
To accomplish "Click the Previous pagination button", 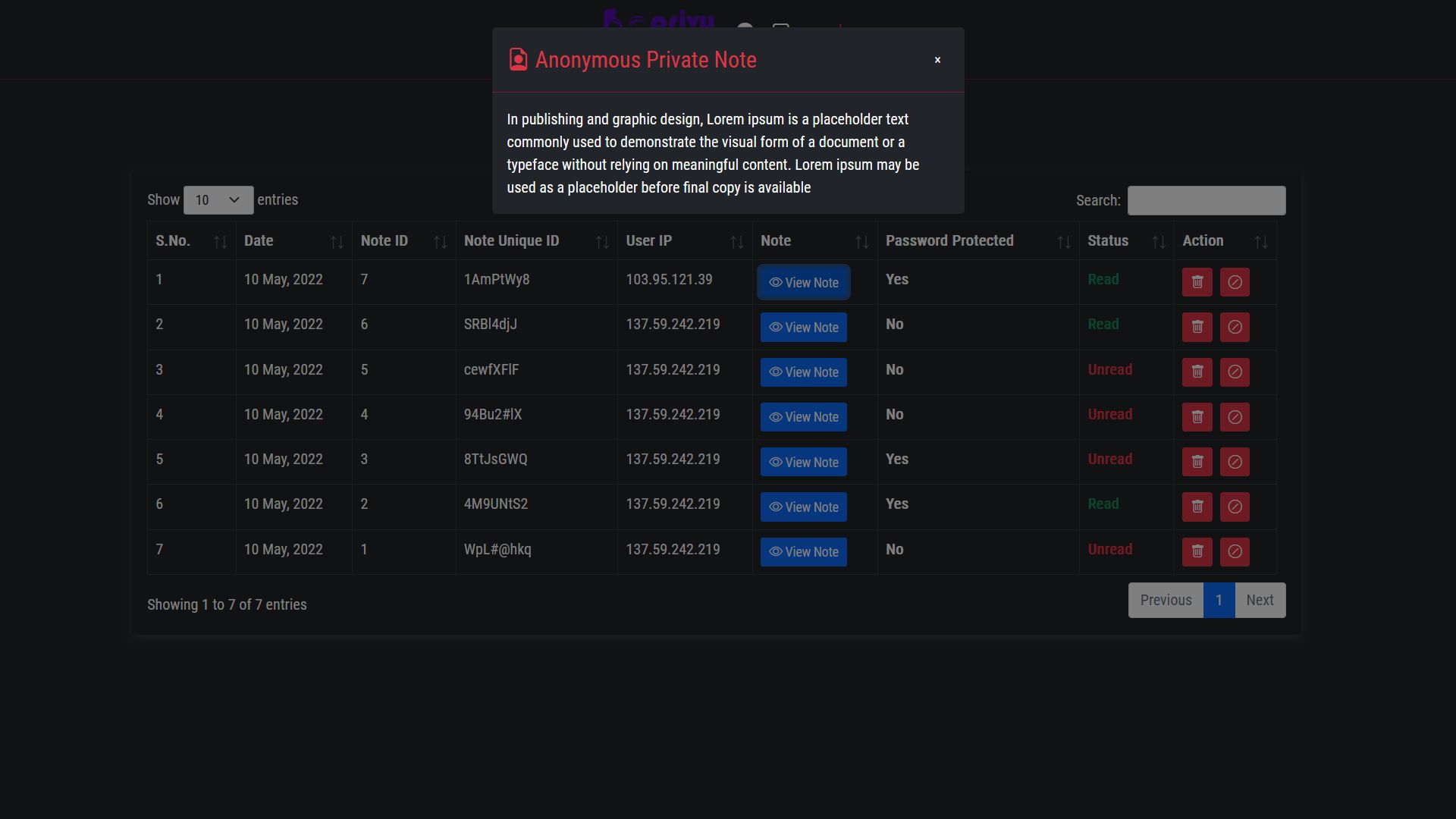I will tap(1165, 601).
